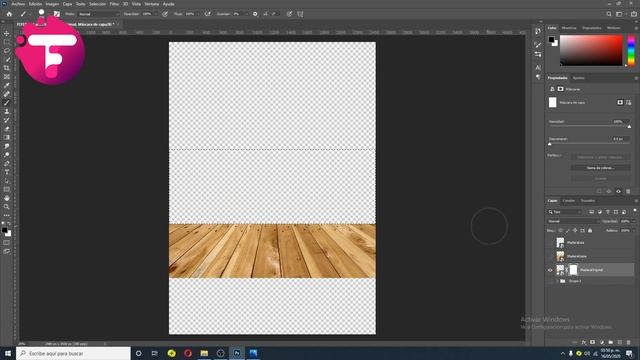Select the Lasso tool
This screenshot has width=640, height=360.
point(7,51)
